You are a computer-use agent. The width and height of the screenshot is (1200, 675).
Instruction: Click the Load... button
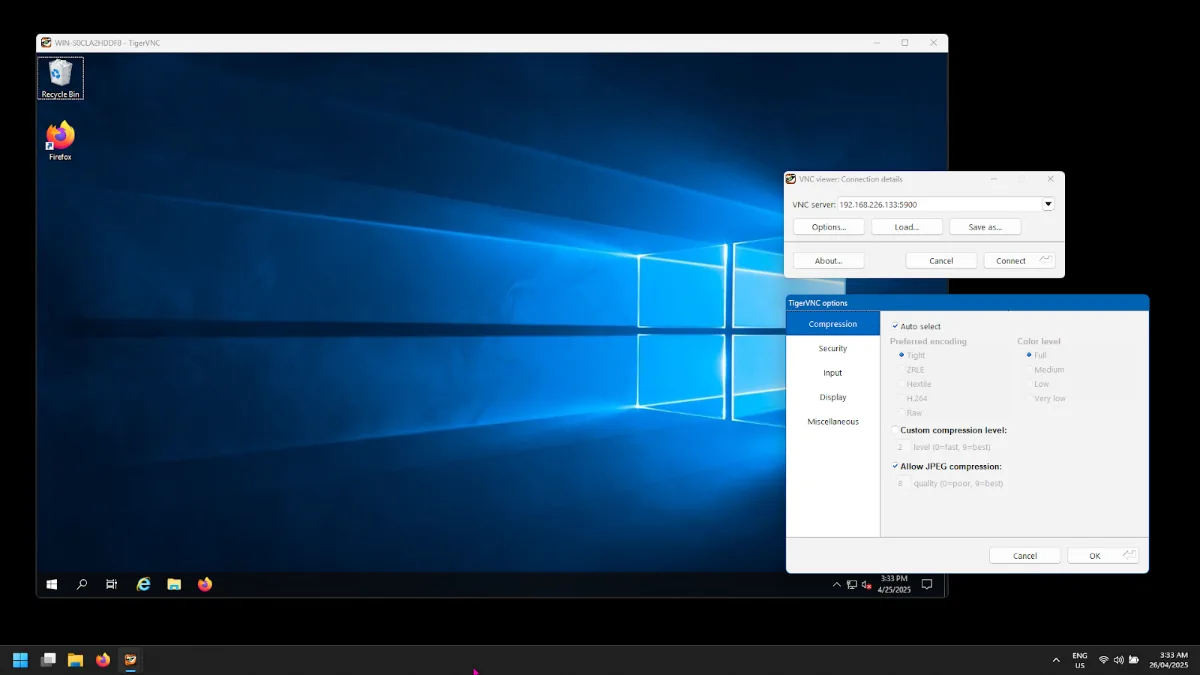click(907, 227)
